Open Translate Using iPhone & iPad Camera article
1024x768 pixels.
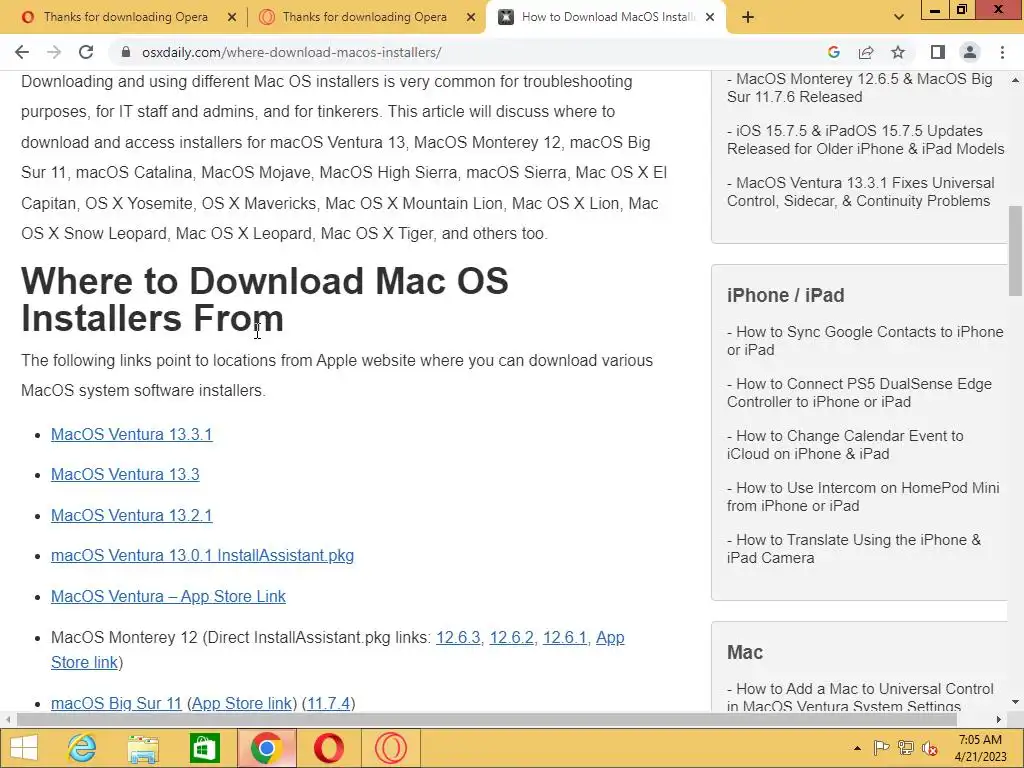click(x=854, y=549)
